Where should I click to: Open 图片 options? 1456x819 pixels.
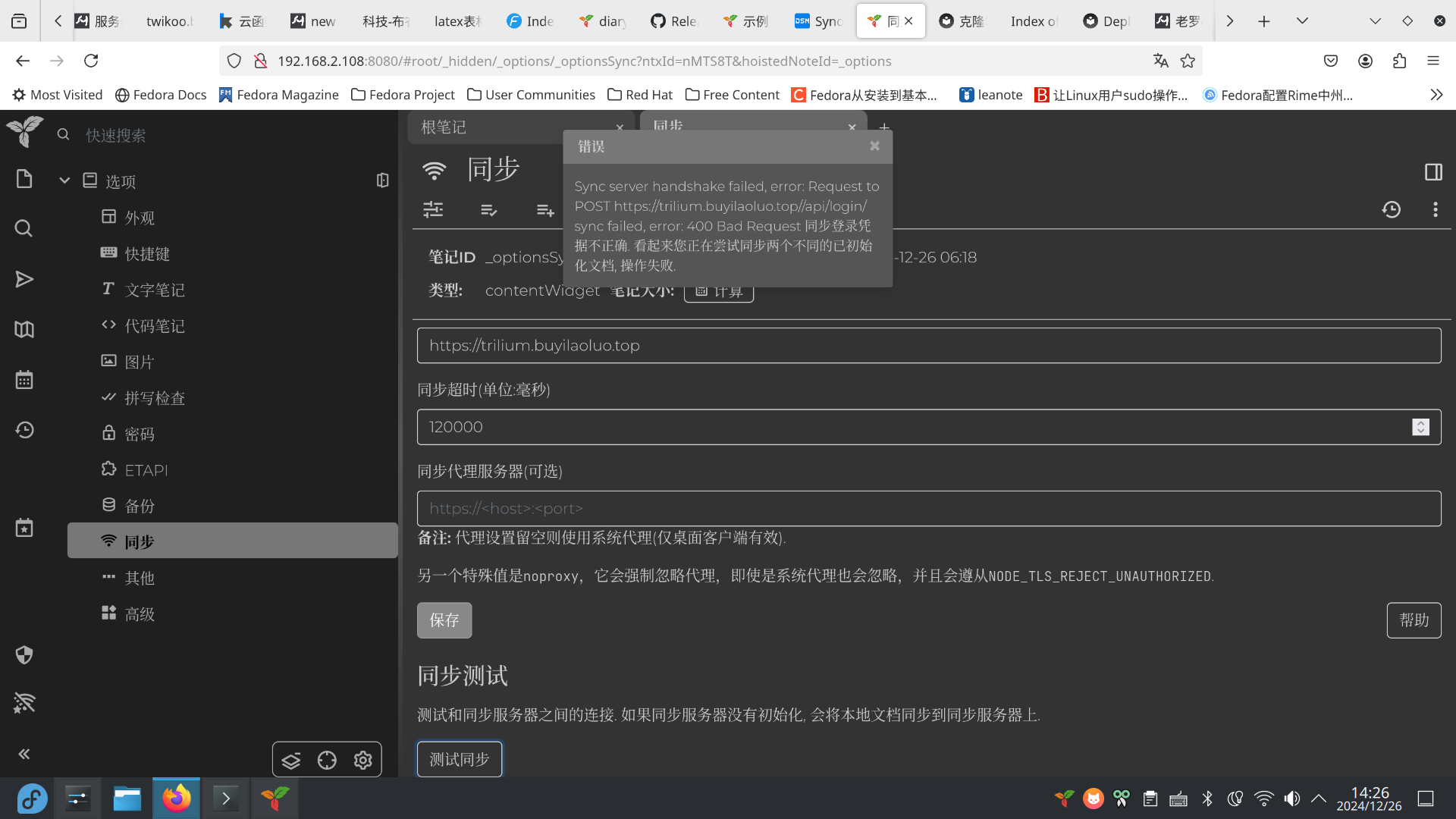(140, 362)
